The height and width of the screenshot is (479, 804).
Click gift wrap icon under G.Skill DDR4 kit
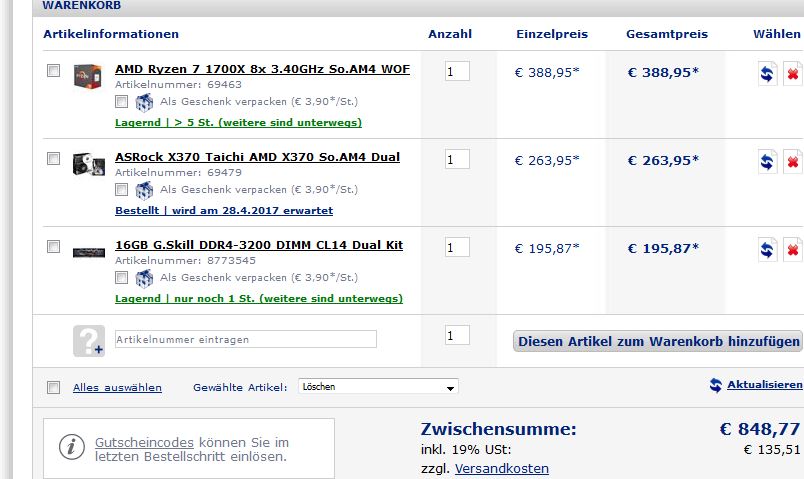[x=144, y=278]
